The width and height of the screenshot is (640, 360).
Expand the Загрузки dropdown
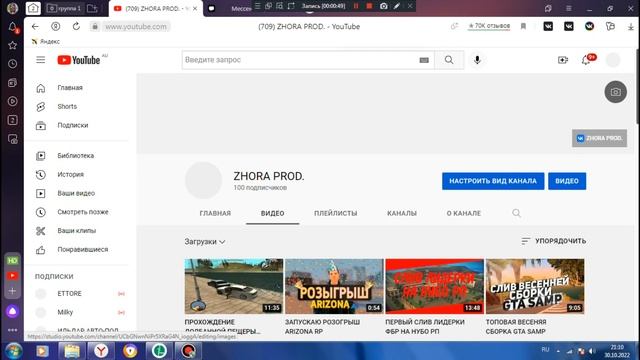pyautogui.click(x=204, y=242)
